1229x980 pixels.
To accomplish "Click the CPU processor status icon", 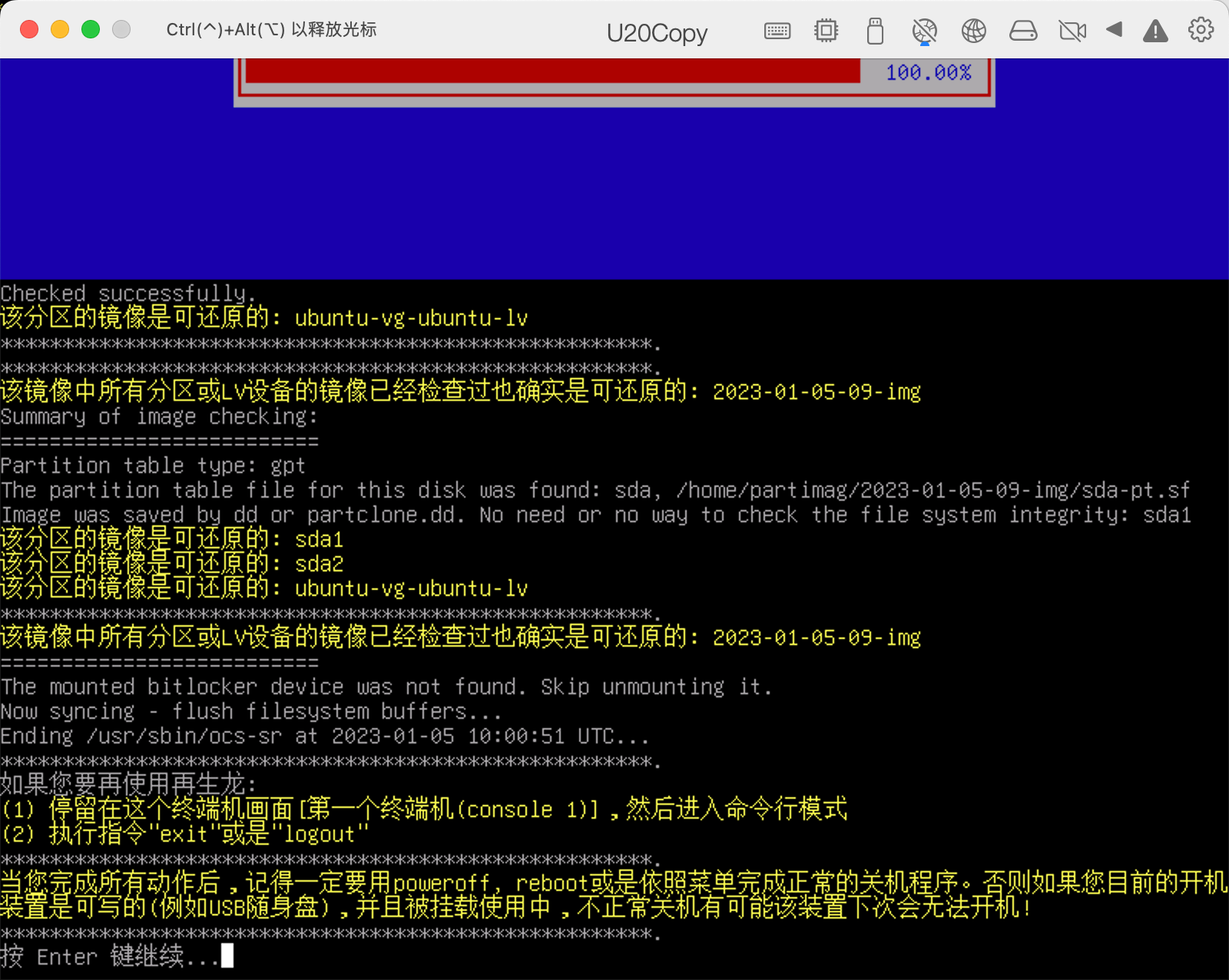I will point(826,31).
